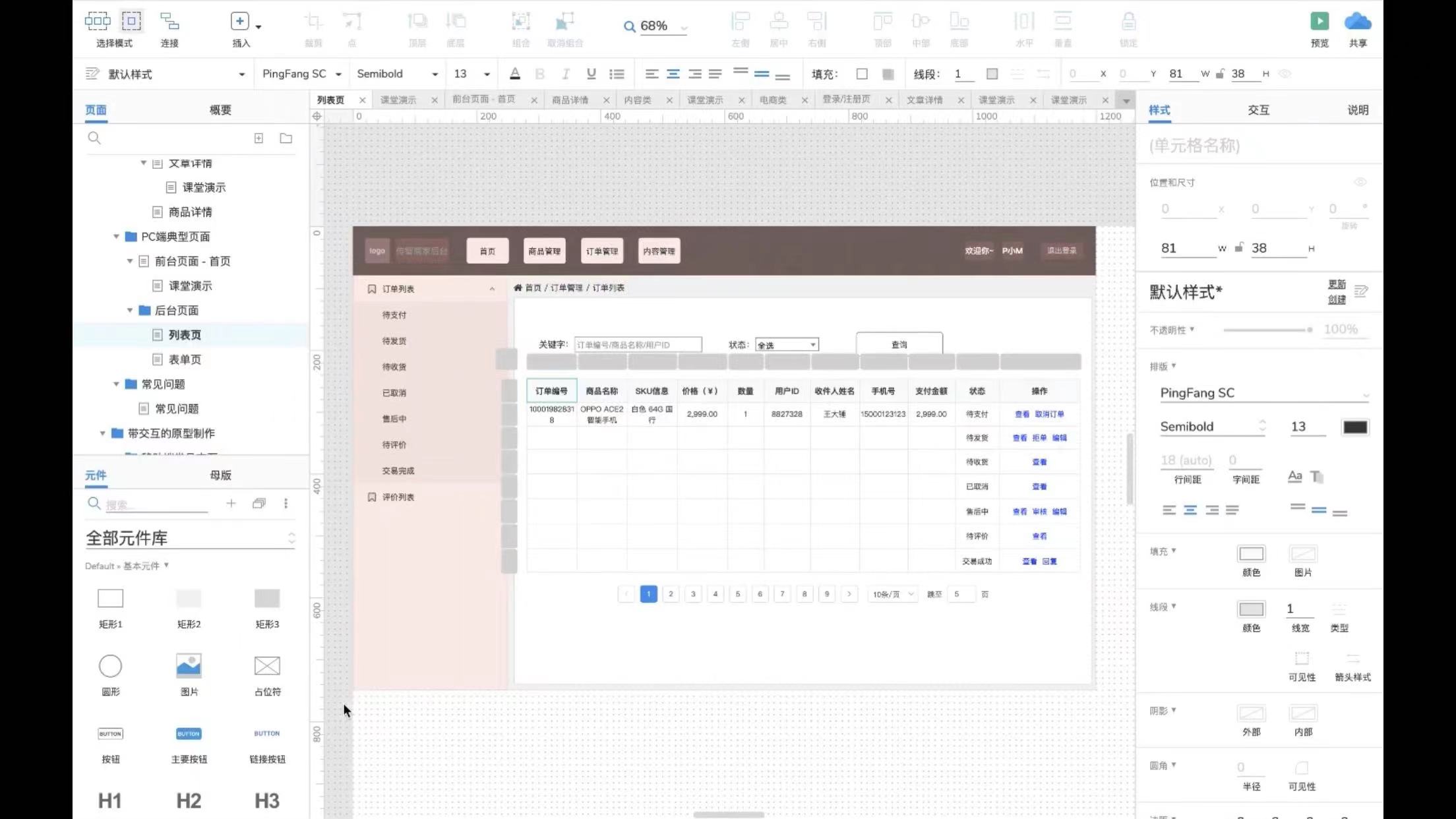Click the Insert plus icon
The image size is (1456, 819).
(239, 21)
